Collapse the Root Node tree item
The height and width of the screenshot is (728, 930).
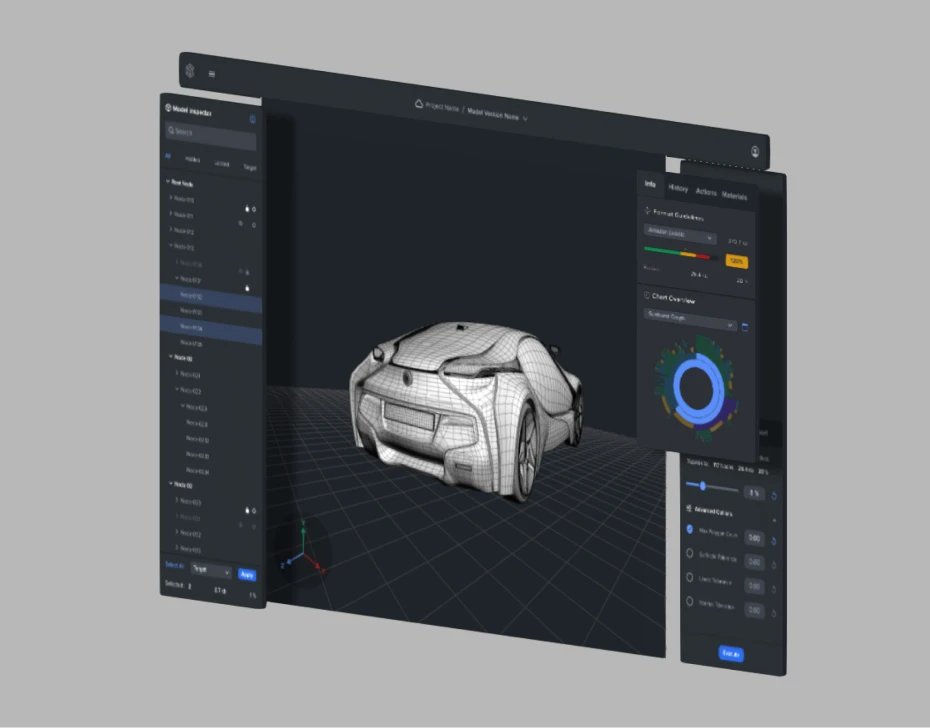[x=168, y=182]
